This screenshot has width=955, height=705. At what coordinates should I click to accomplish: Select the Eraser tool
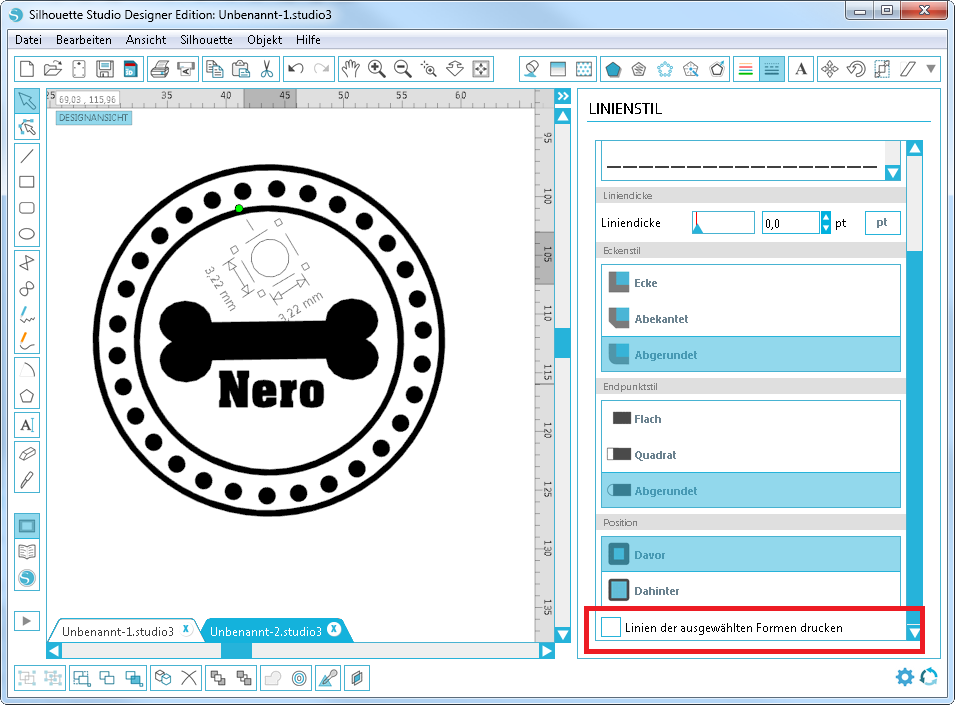pyautogui.click(x=27, y=452)
